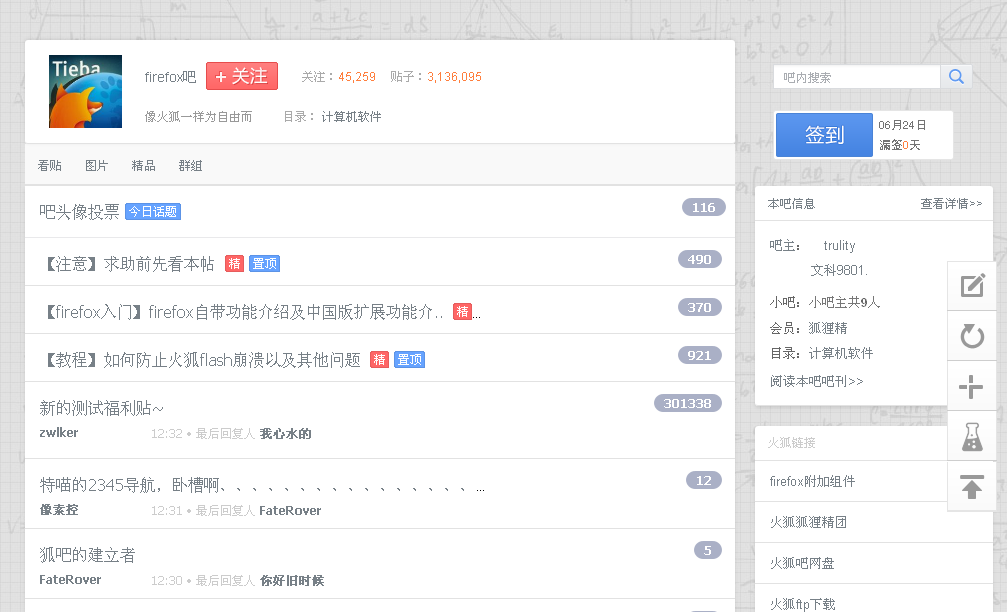Click the circular refresh icon
Viewport: 1007px width, 612px height.
[x=971, y=336]
